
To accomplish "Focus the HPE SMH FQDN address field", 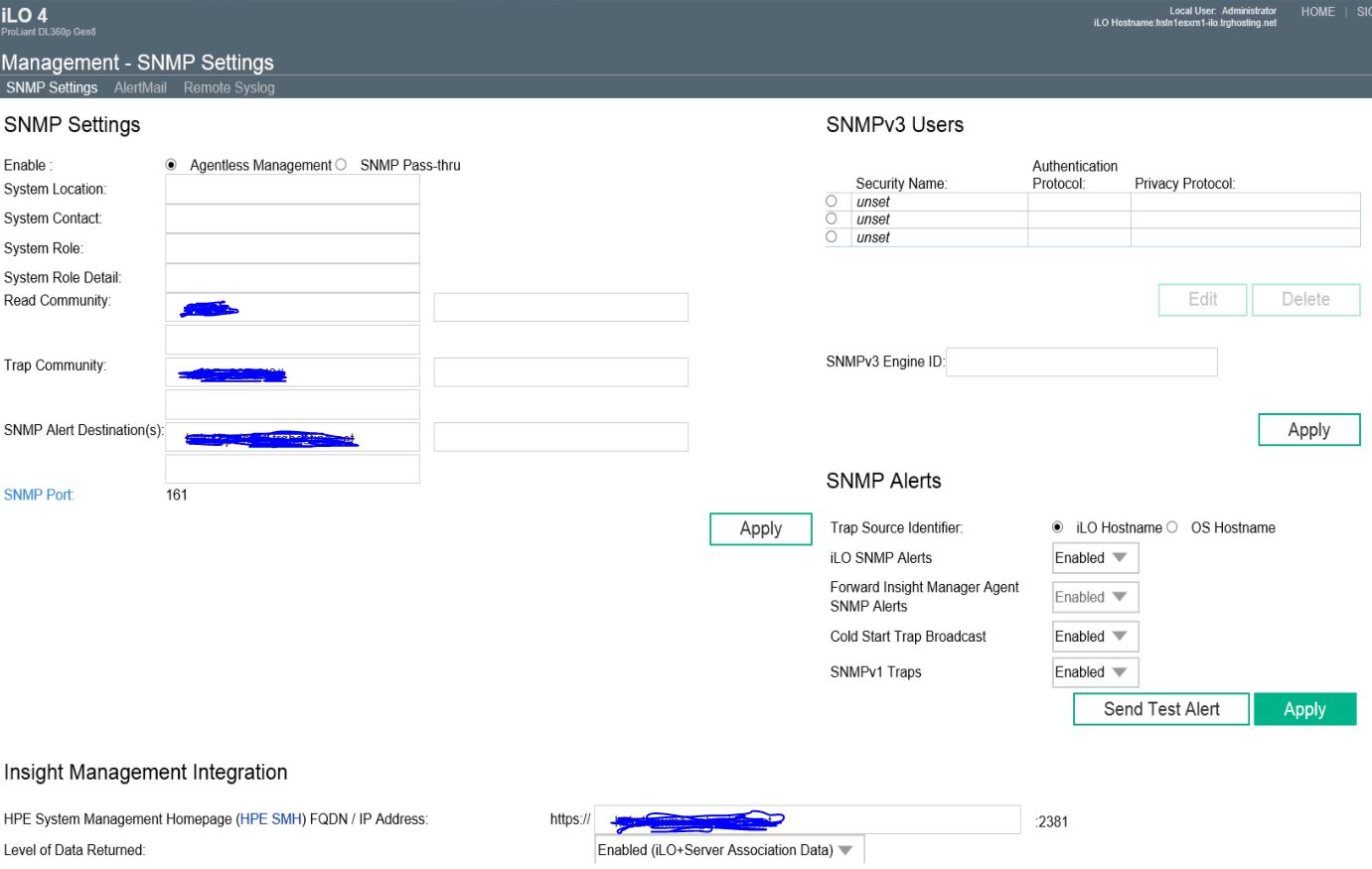I will (x=808, y=820).
